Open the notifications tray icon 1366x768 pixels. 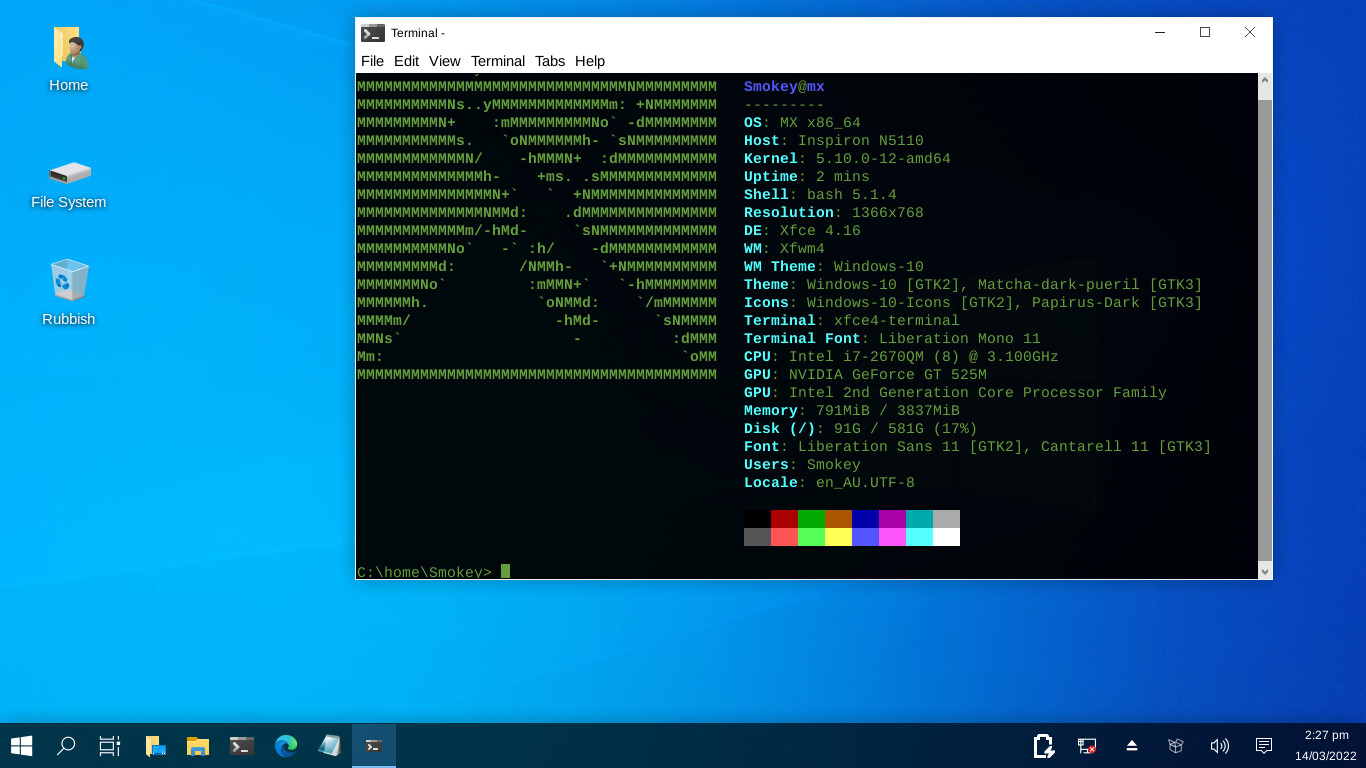1264,746
